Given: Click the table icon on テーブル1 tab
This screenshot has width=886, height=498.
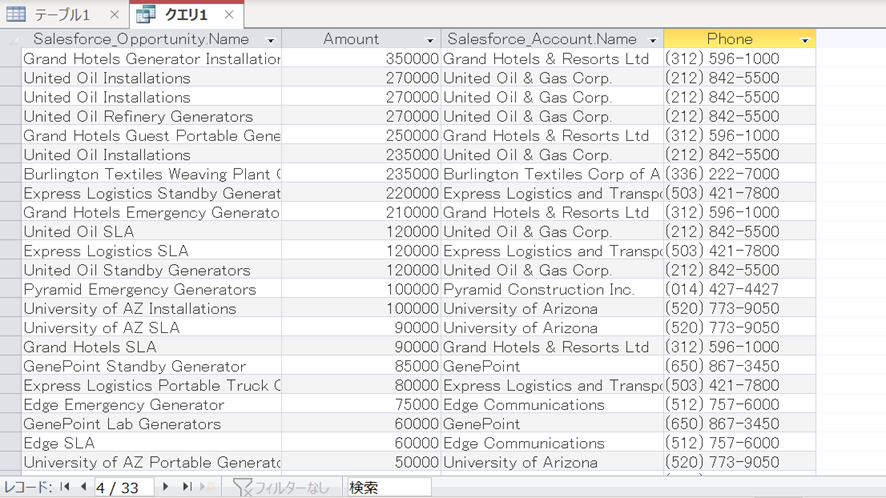Looking at the screenshot, I should 16,14.
